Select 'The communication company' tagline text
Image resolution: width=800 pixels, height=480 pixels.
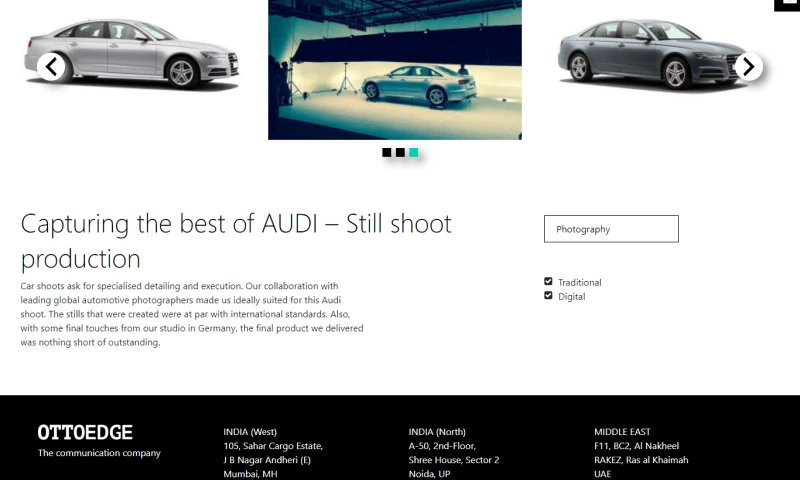coord(99,453)
